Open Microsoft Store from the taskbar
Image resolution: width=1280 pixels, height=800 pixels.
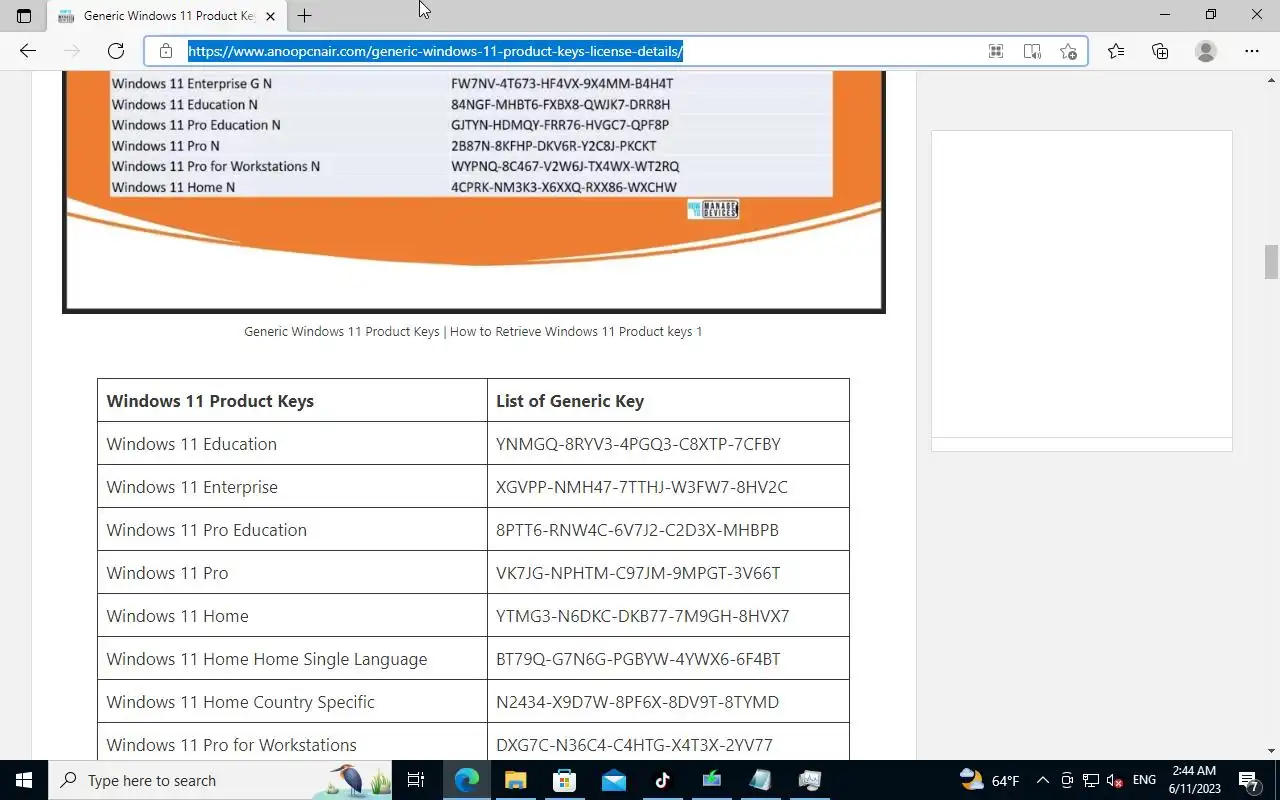pos(564,780)
